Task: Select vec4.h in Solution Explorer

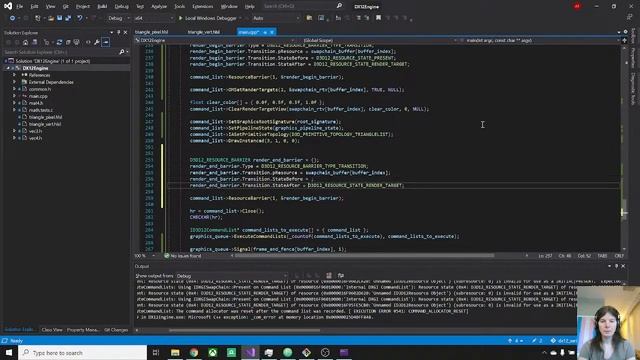Action: [x=35, y=138]
